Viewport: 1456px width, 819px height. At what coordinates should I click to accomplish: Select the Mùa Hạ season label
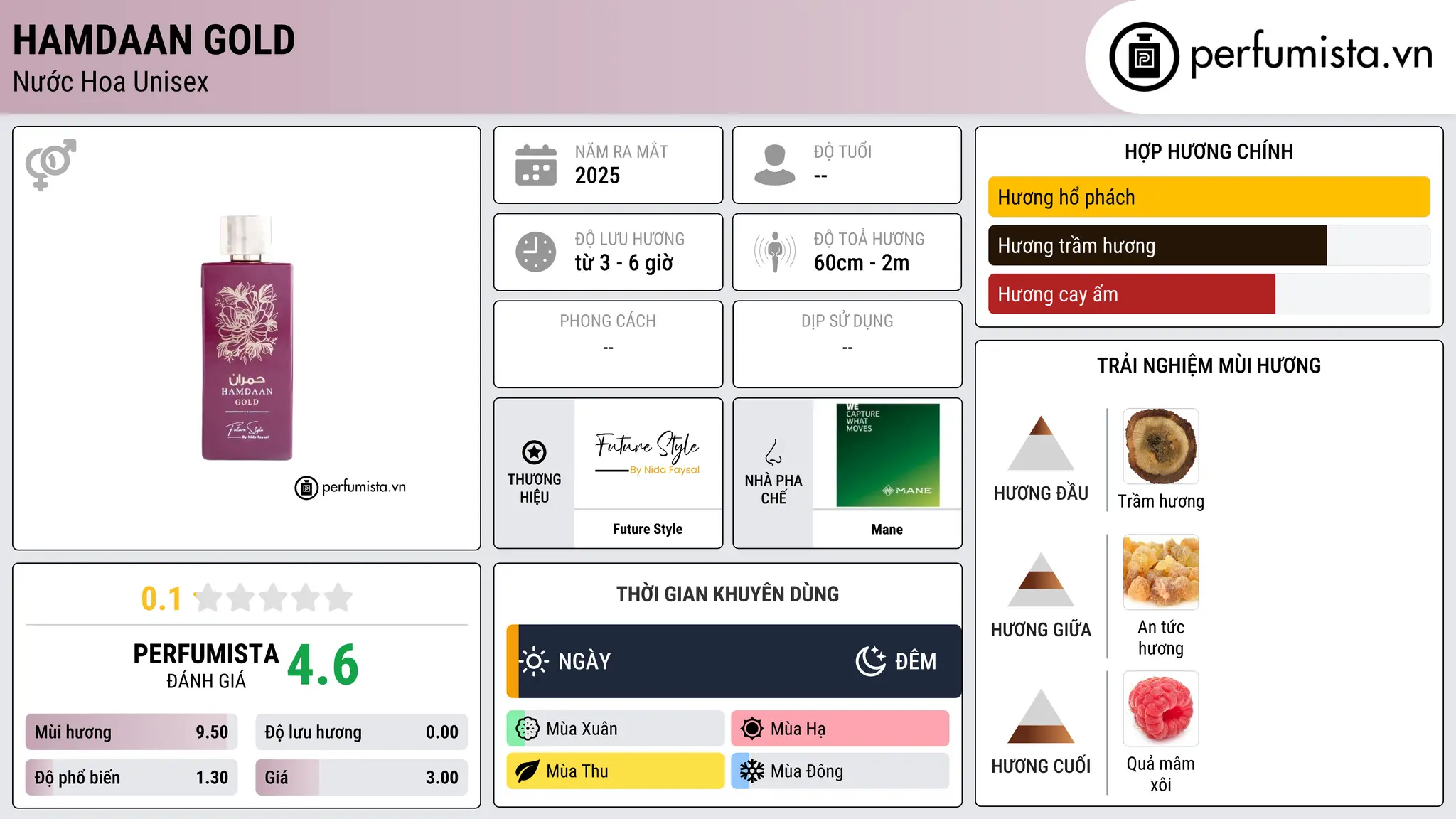click(x=798, y=729)
